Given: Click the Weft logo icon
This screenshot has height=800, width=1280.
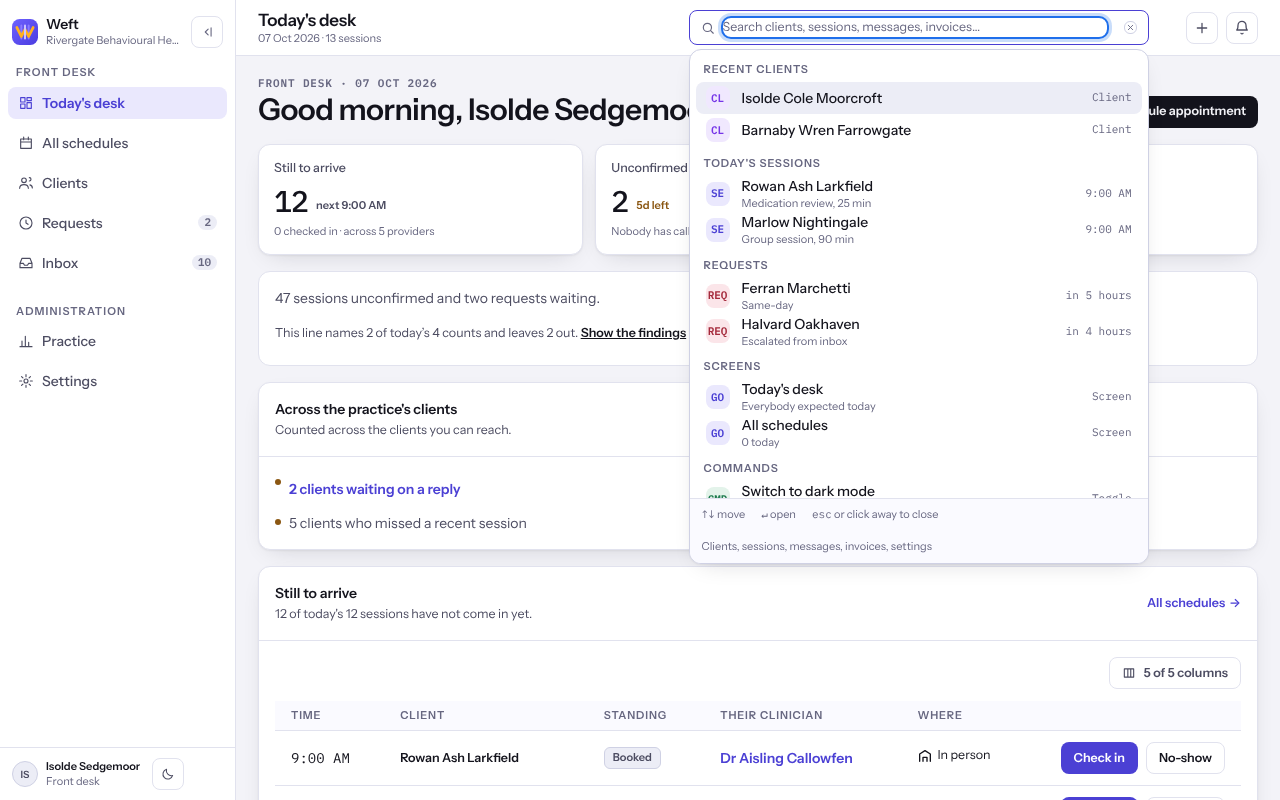Looking at the screenshot, I should 25,32.
